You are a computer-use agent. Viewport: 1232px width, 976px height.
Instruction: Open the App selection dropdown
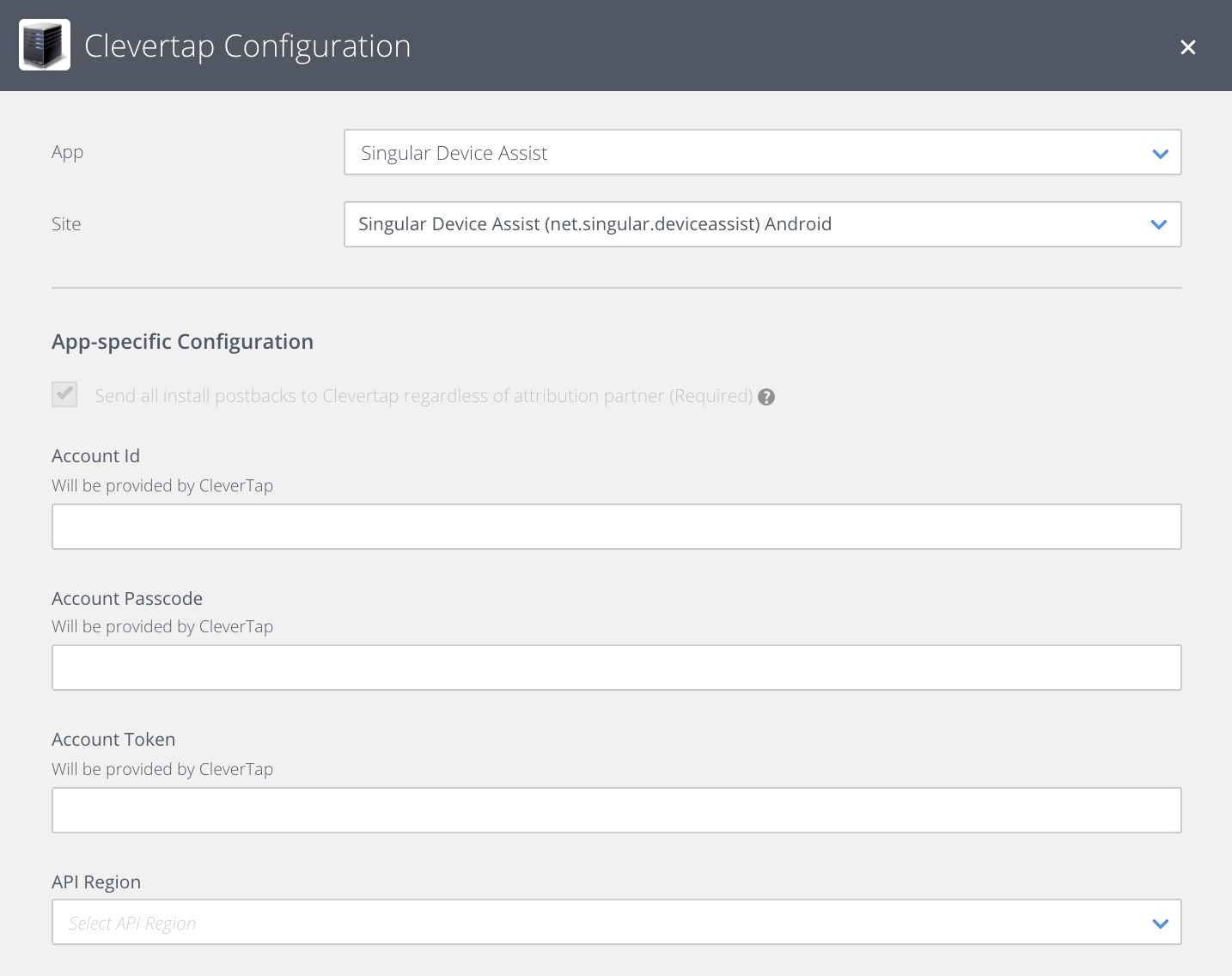pyautogui.click(x=762, y=152)
